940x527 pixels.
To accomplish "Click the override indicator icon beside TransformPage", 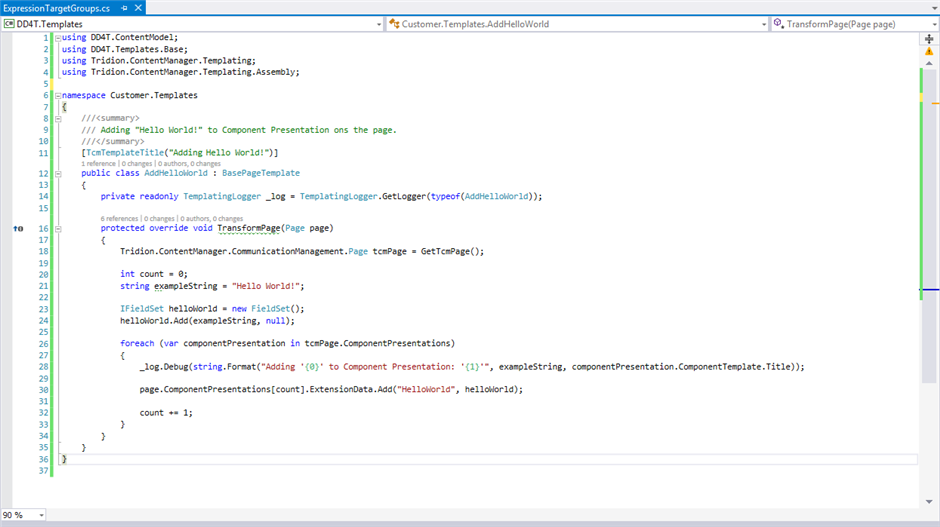I will click(18, 228).
